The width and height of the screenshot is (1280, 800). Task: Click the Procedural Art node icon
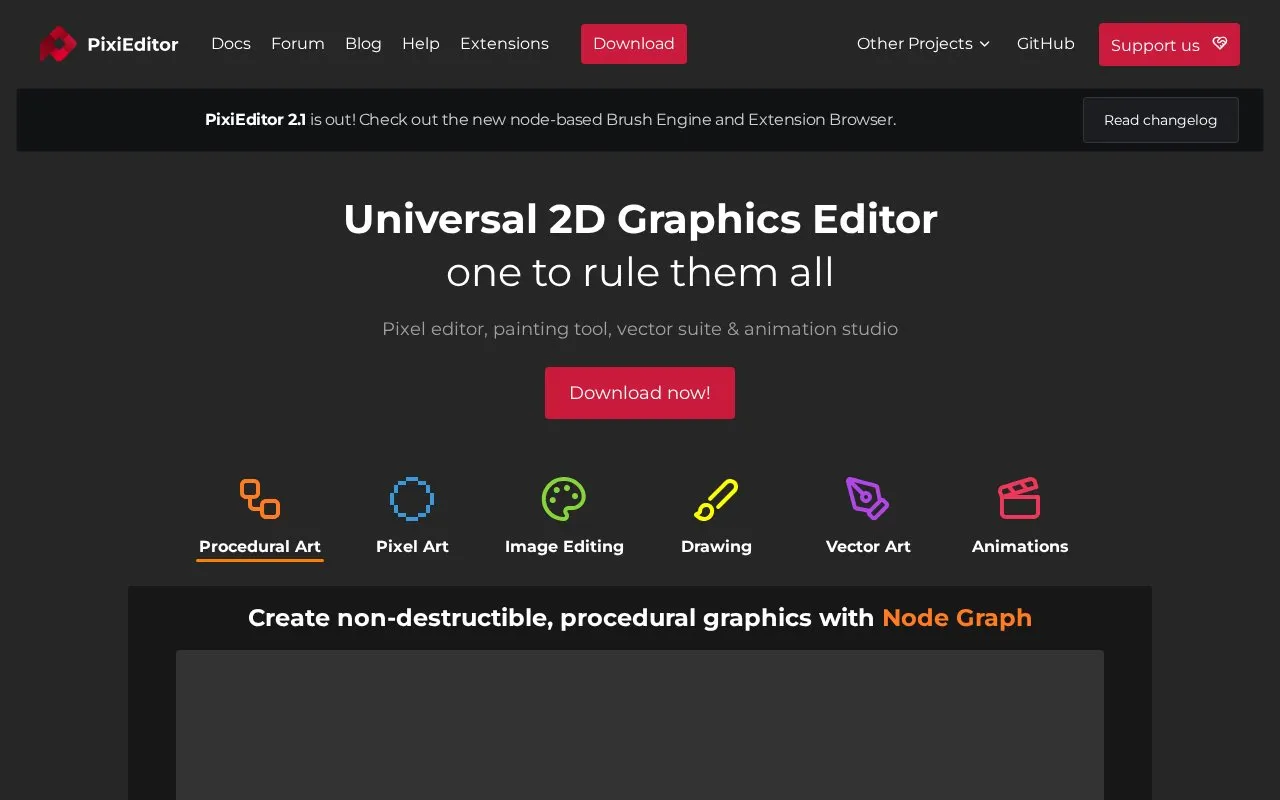(x=260, y=499)
